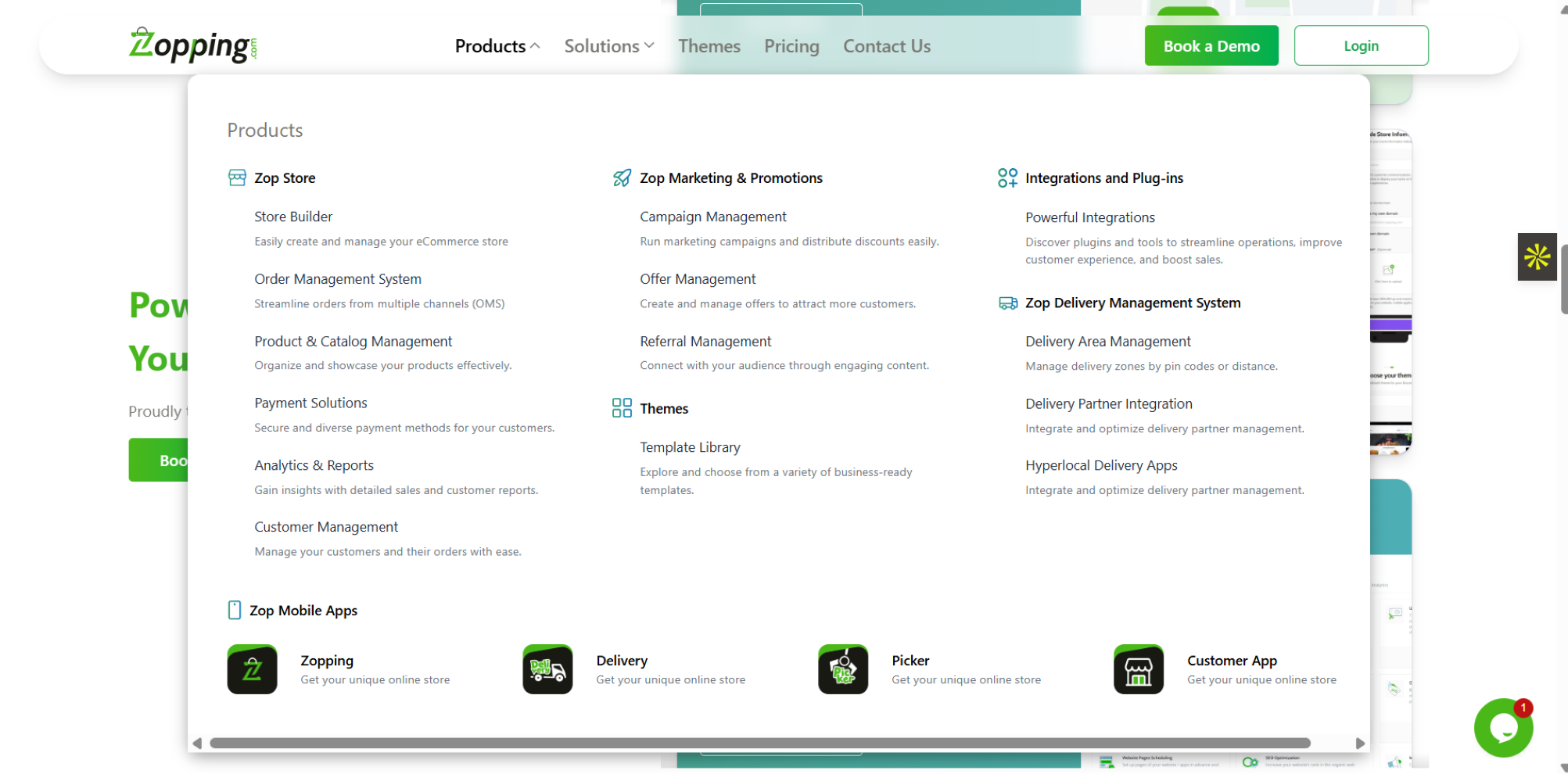Click the Zop Marketing rocket icon

point(622,178)
